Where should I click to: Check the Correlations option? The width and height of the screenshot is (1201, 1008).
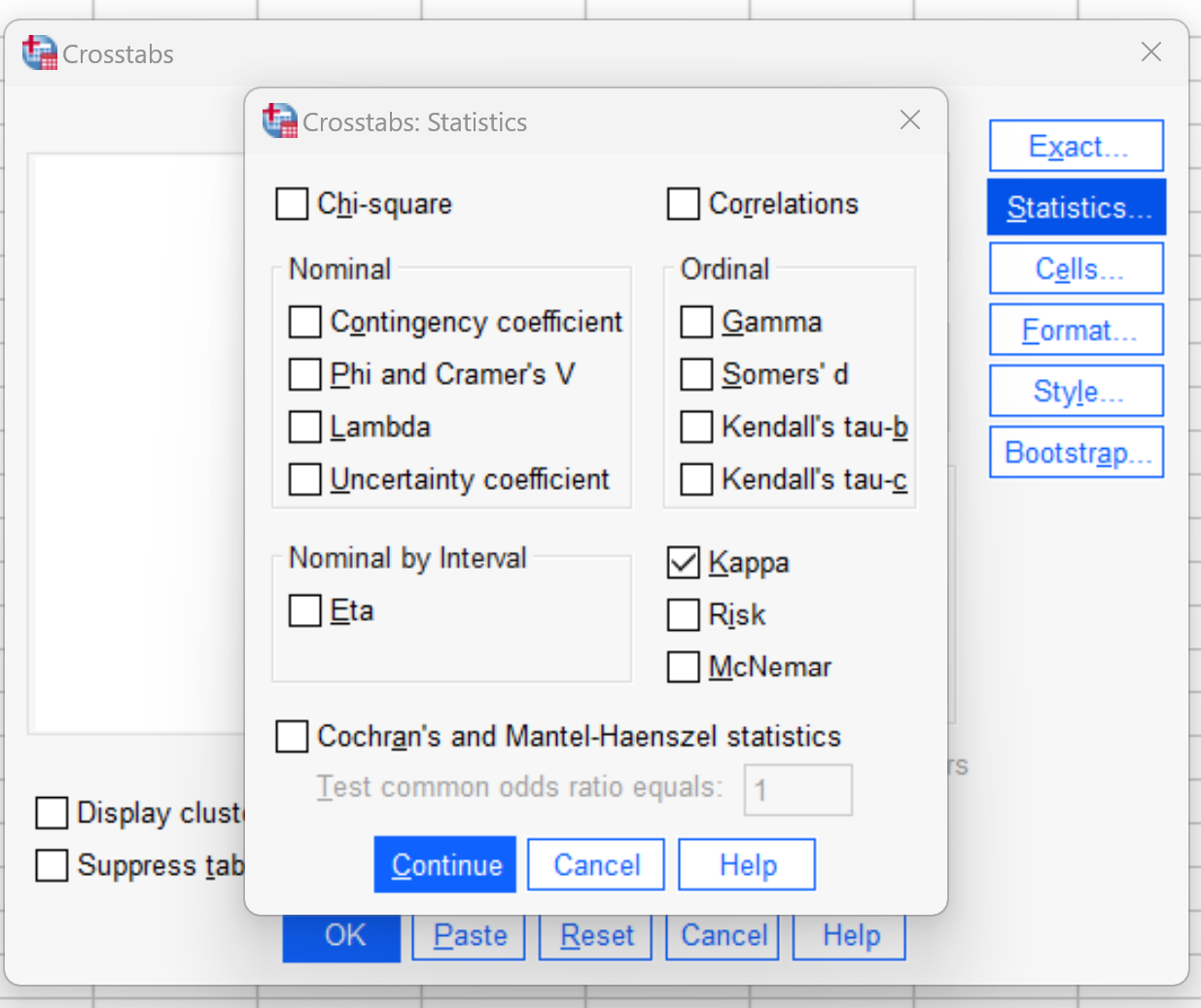coord(683,204)
